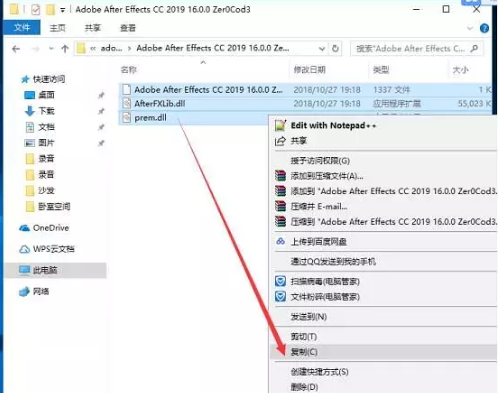Viewport: 499px width, 393px height.
Task: Click the AfterFXLib.dll file icon
Action: pyautogui.click(x=126, y=104)
